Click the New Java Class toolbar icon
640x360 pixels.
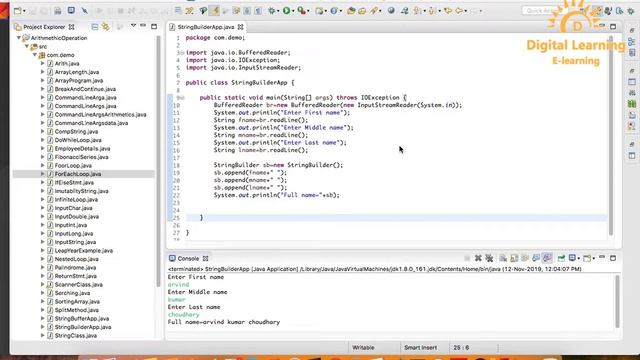coord(333,11)
